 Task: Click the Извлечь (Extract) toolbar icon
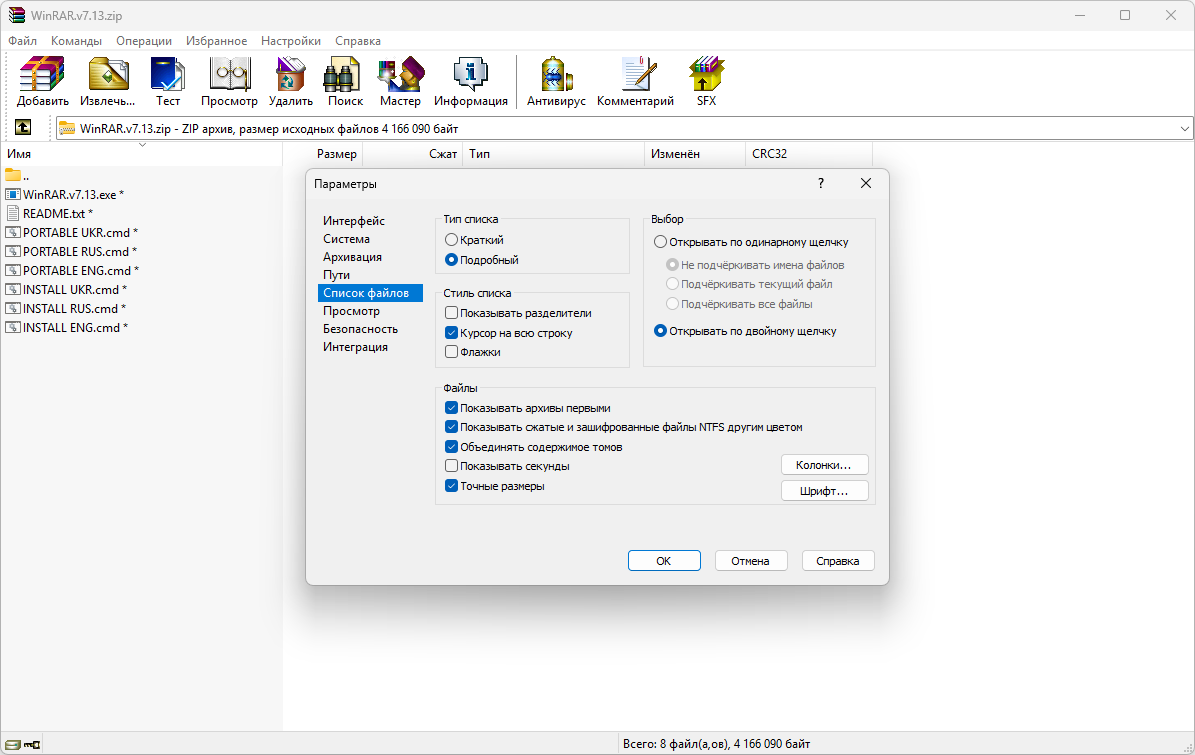tap(108, 75)
